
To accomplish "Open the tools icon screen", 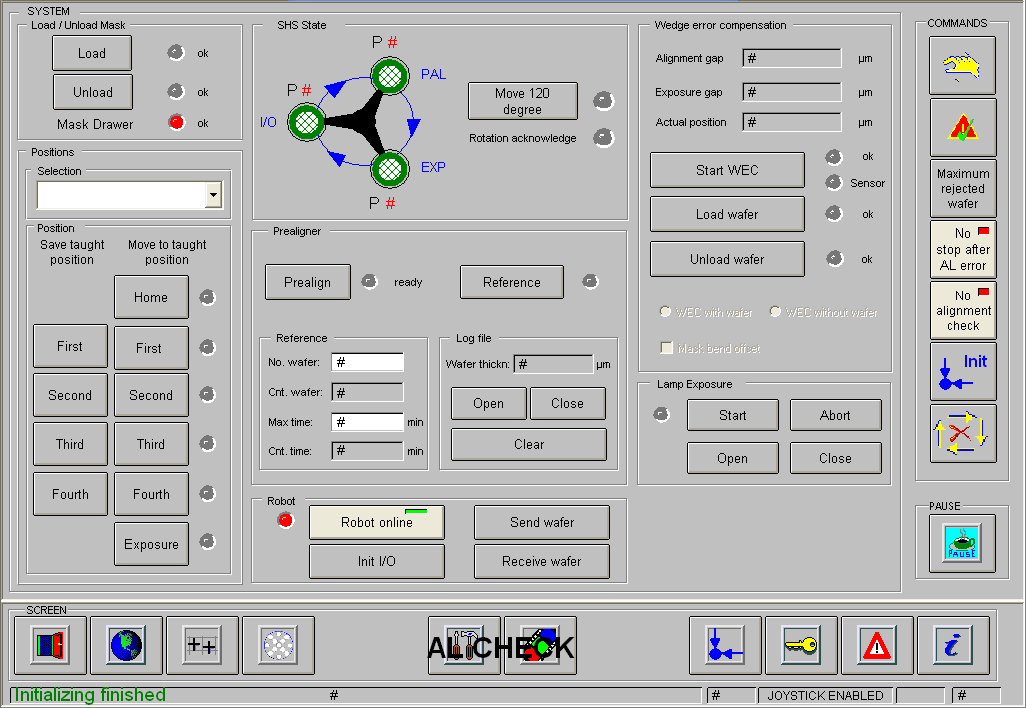I will pyautogui.click(x=464, y=645).
